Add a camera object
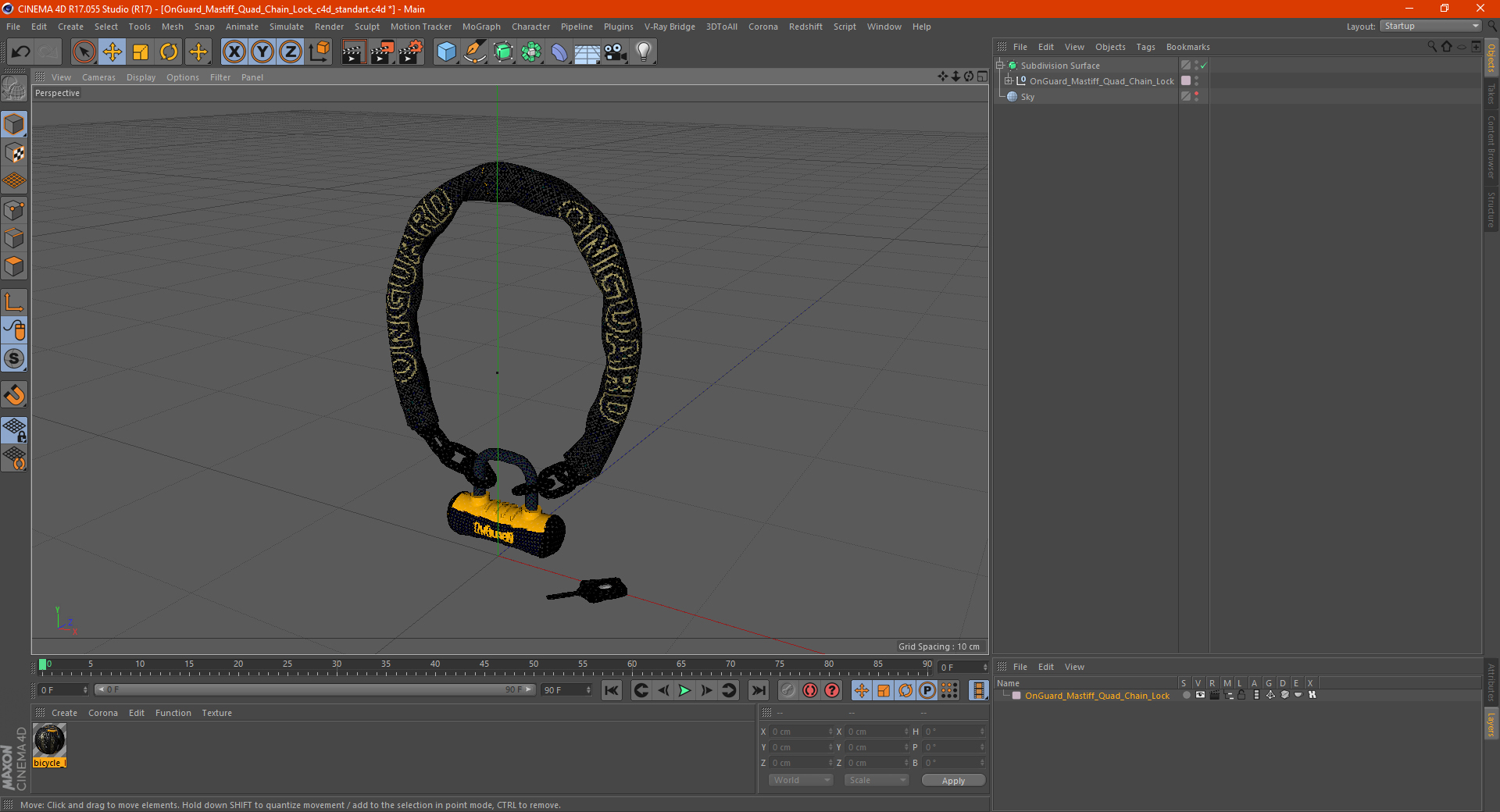 point(616,52)
